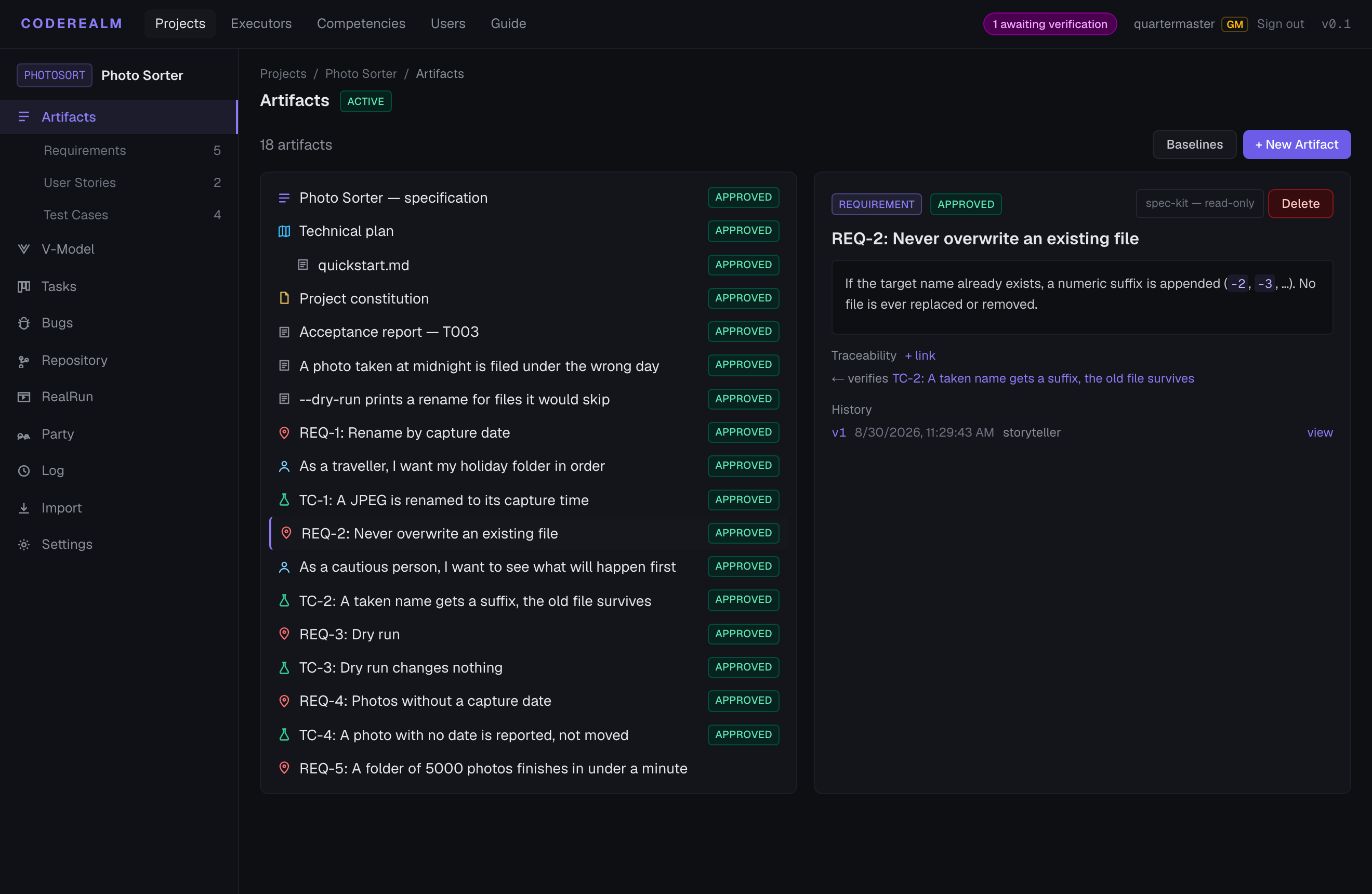The height and width of the screenshot is (894, 1372).
Task: Click the + New Artifact button
Action: (1297, 144)
